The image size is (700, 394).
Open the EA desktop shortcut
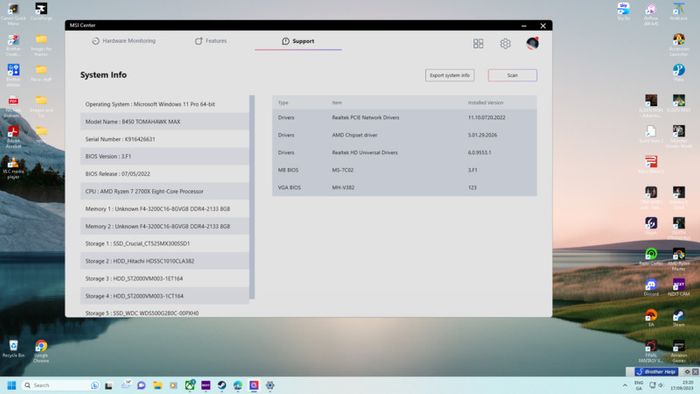651,318
